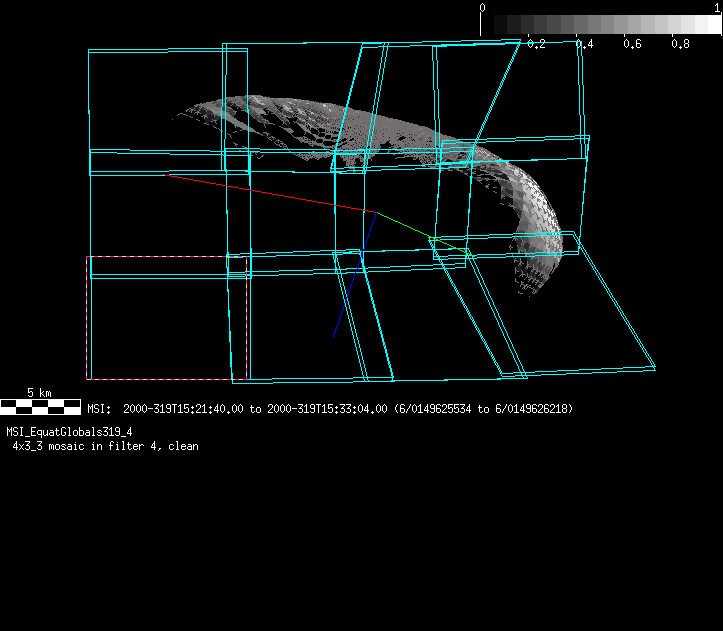This screenshot has height=631, width=723.
Task: Select the magenta dashed footprint frame
Action: point(87,318)
